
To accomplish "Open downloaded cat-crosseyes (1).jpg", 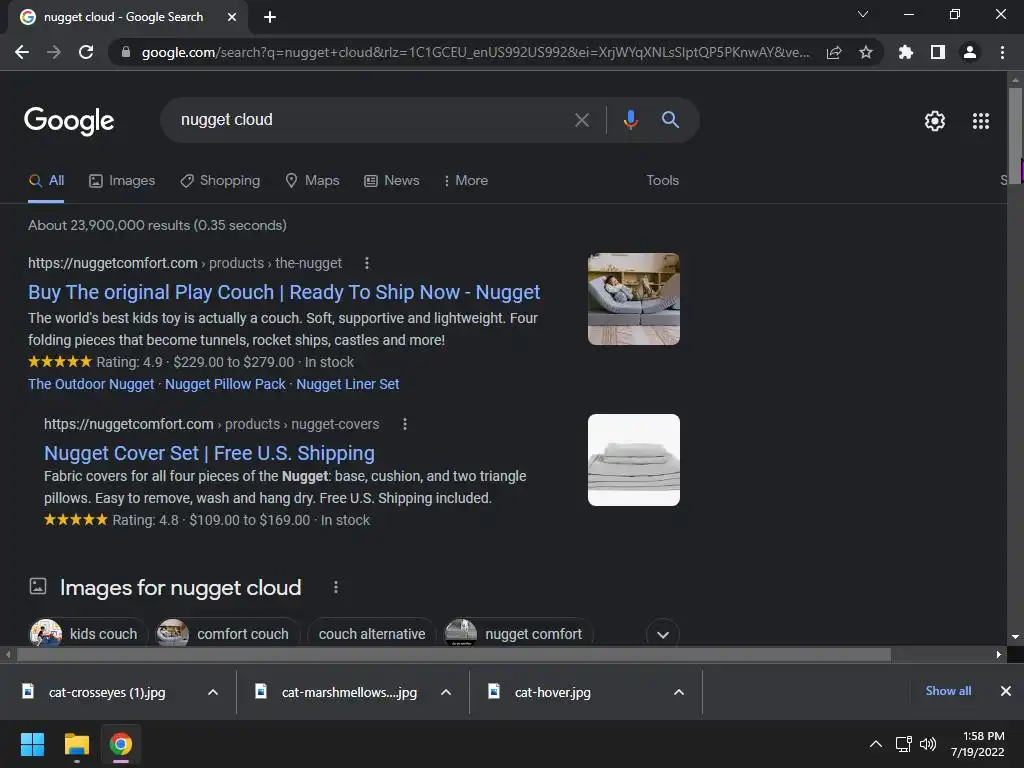I will (x=106, y=692).
